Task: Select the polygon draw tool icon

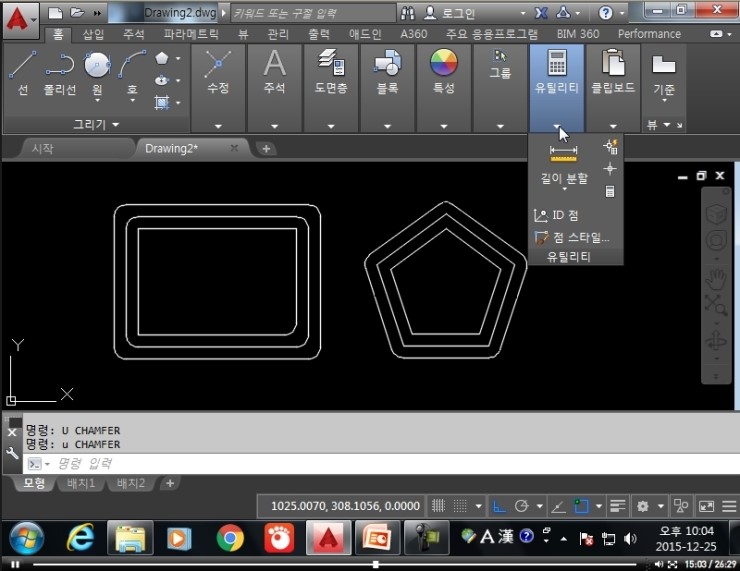Action: pyautogui.click(x=161, y=58)
